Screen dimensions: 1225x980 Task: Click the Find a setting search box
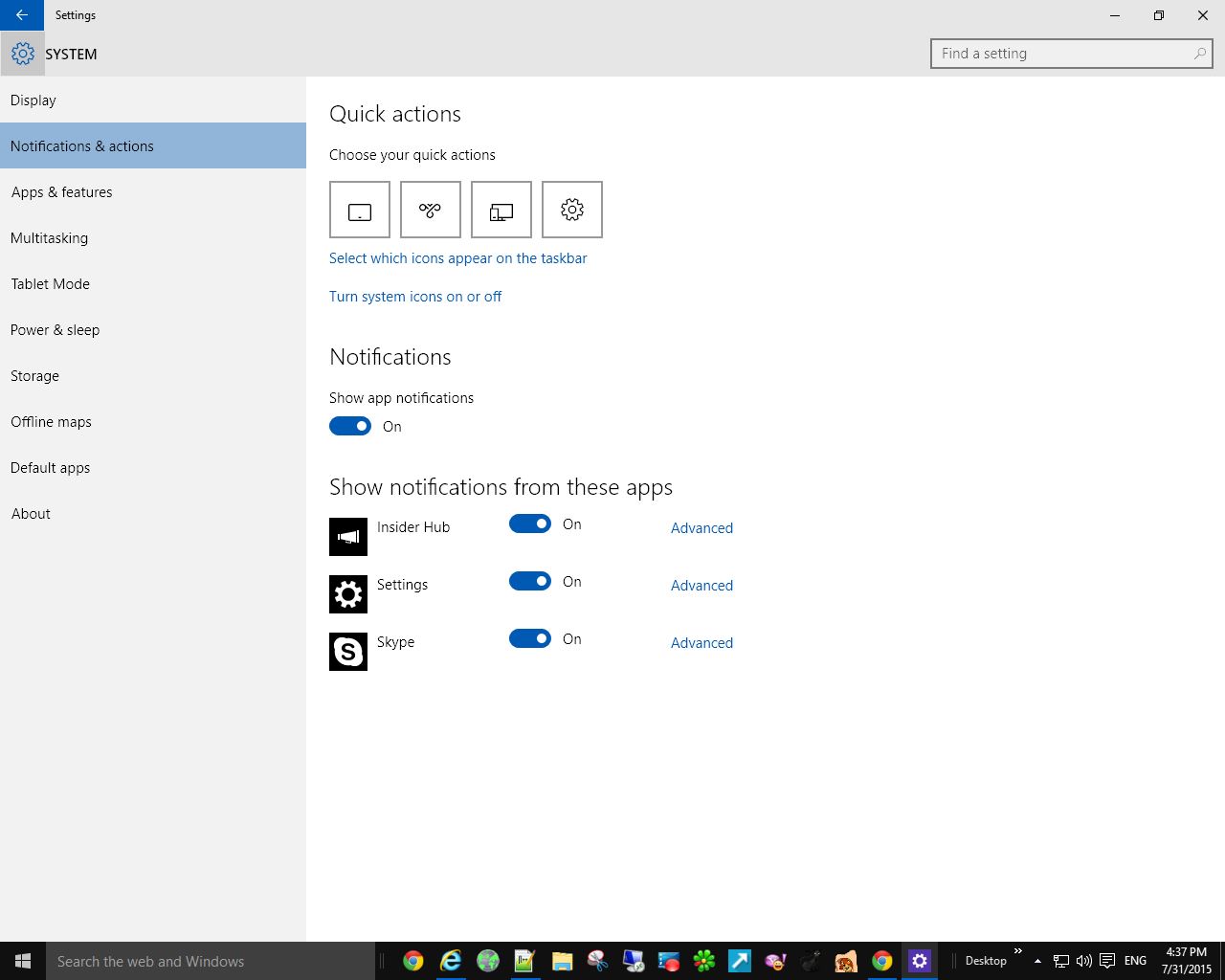(1062, 54)
